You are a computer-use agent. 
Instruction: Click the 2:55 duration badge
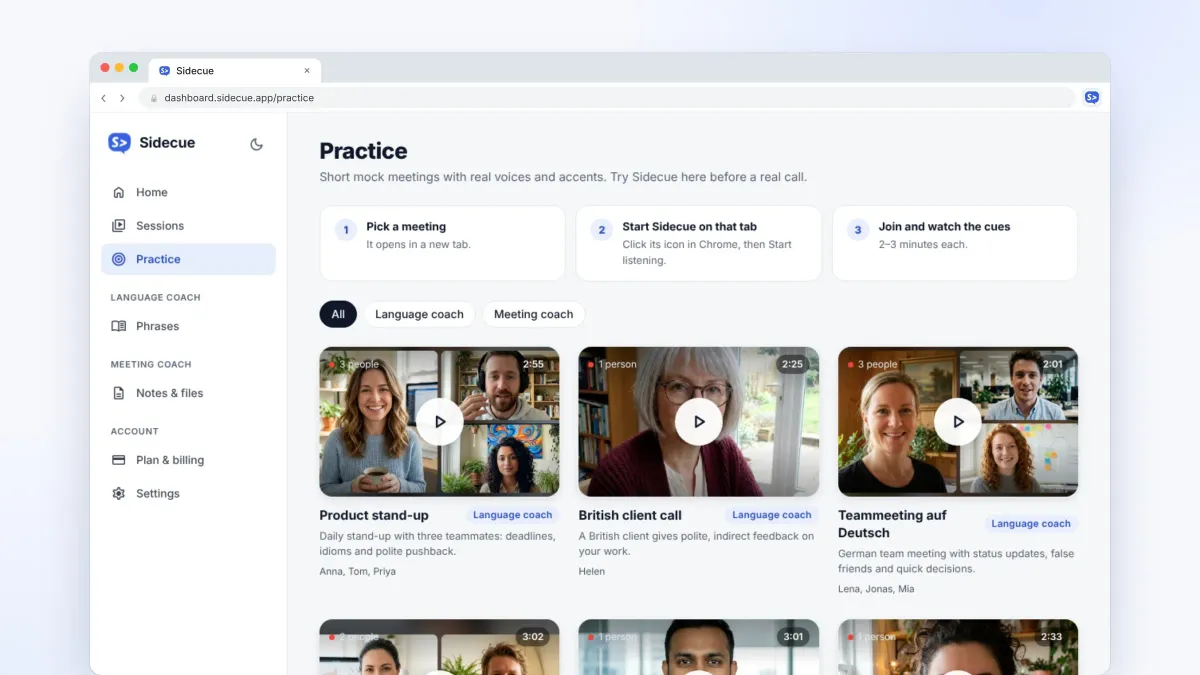click(533, 364)
